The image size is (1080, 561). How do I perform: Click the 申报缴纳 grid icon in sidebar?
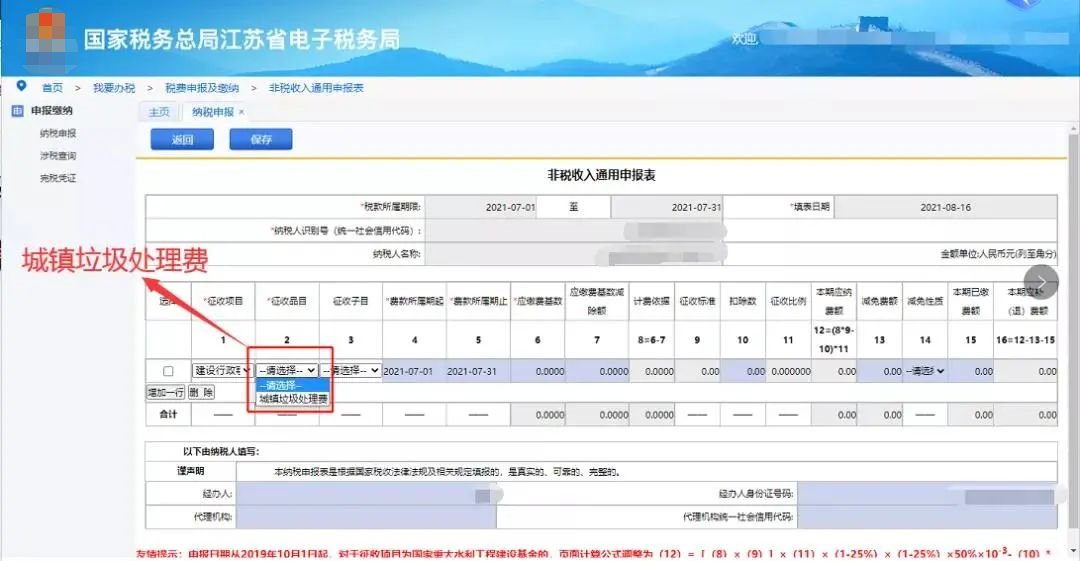[18, 111]
